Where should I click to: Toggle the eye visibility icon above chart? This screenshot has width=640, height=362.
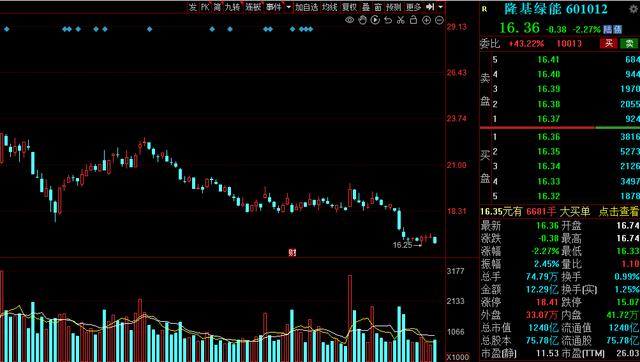click(x=349, y=20)
